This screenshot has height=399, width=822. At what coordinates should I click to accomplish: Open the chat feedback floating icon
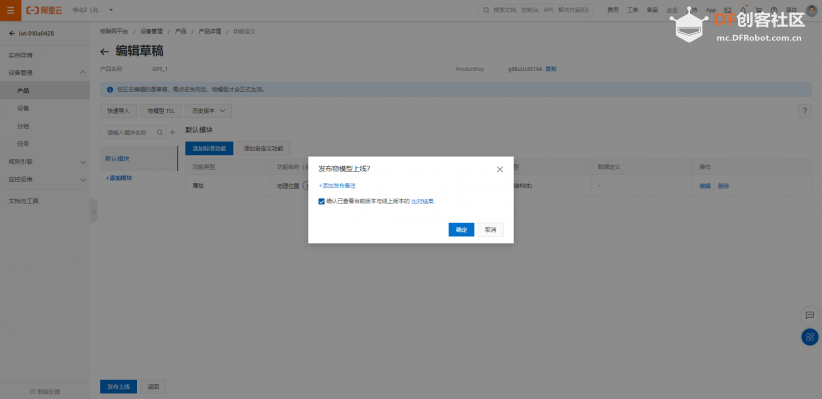click(810, 315)
